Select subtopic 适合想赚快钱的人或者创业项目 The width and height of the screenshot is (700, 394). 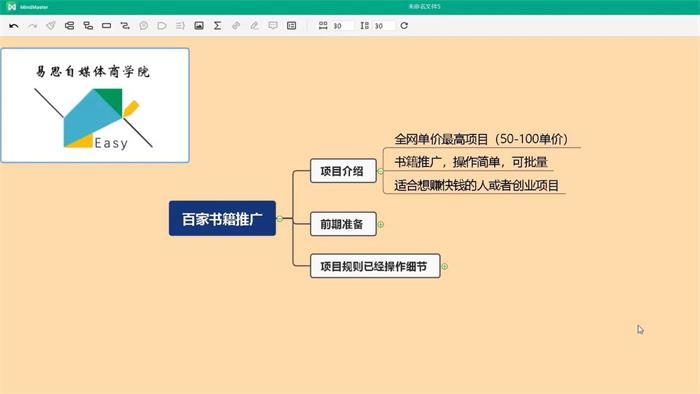pos(476,185)
